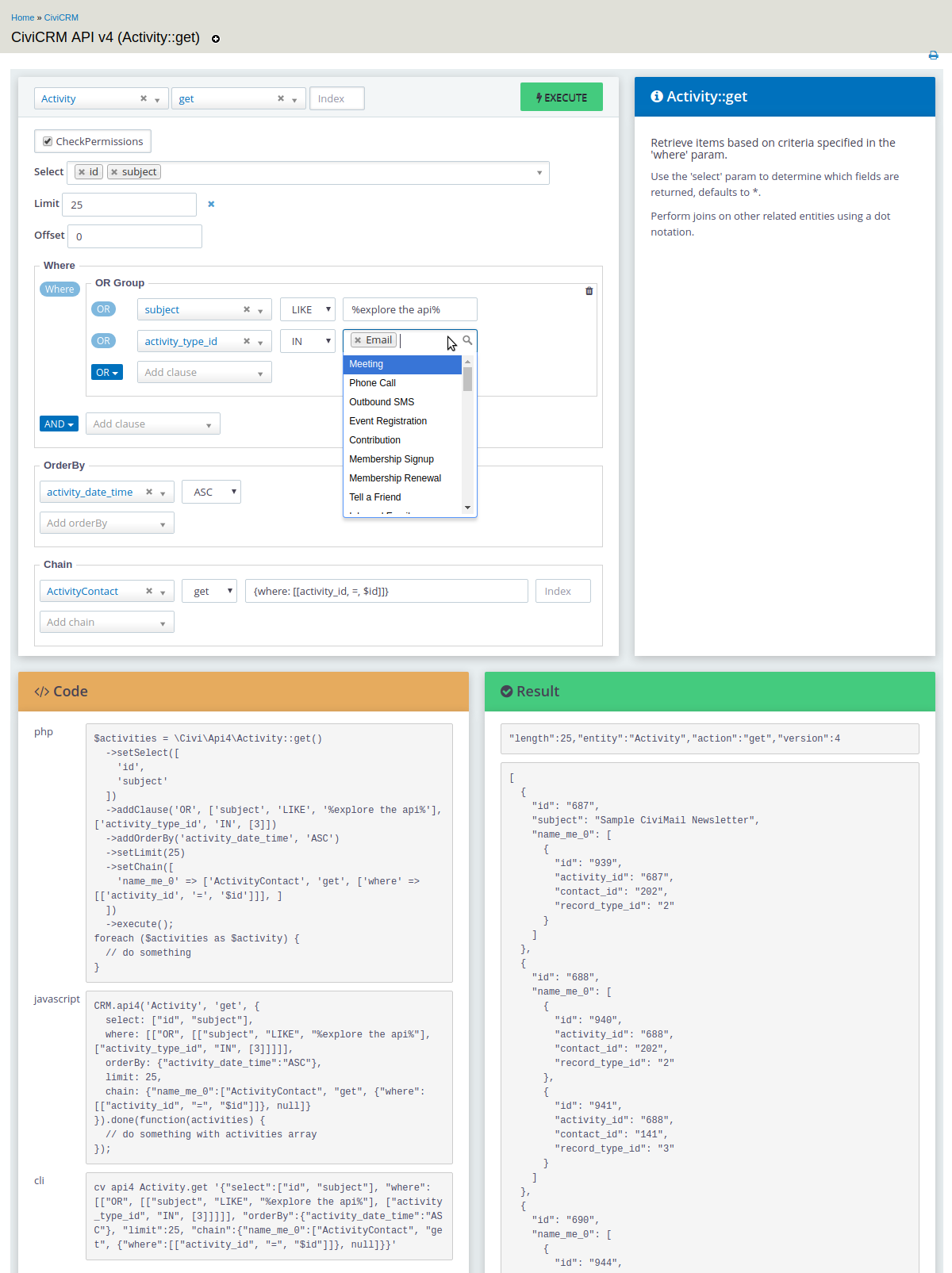
Task: Delete the OR Group with trash icon
Action: point(589,291)
